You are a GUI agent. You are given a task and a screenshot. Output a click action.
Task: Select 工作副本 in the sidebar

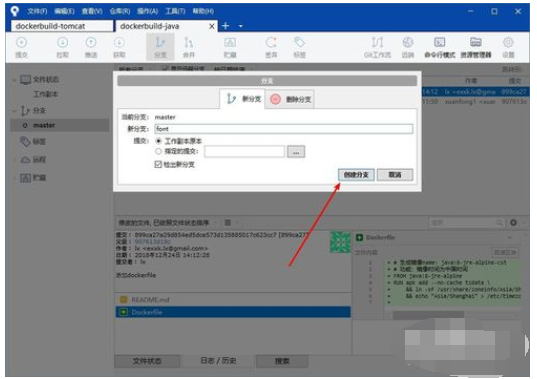(46, 94)
